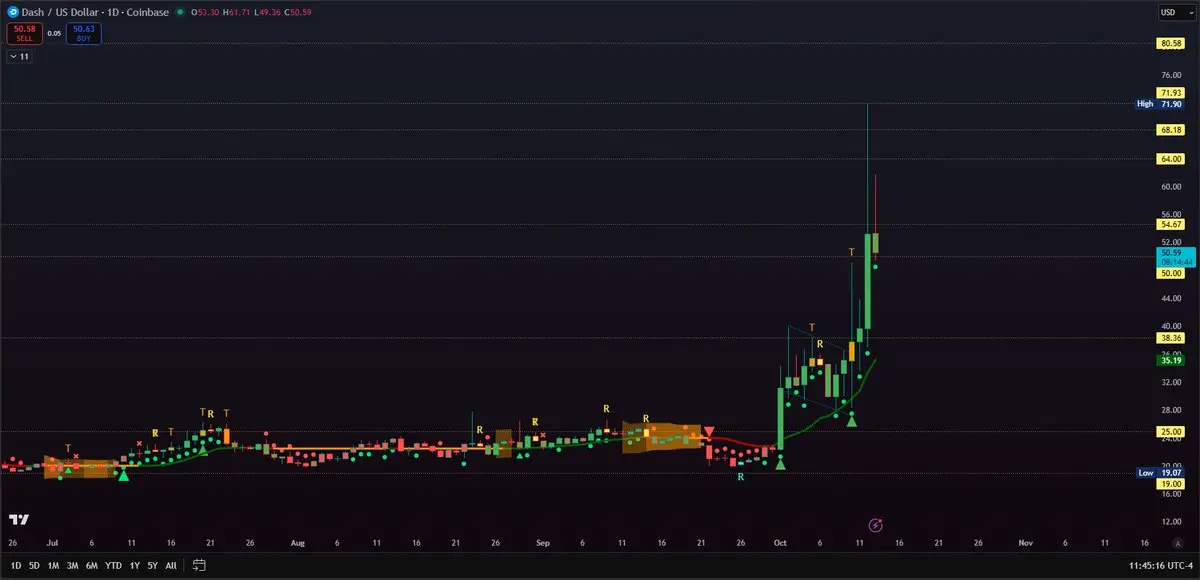Image resolution: width=1200 pixels, height=580 pixels.
Task: Click the 64.00 yellow price level label
Action: (x=1170, y=159)
